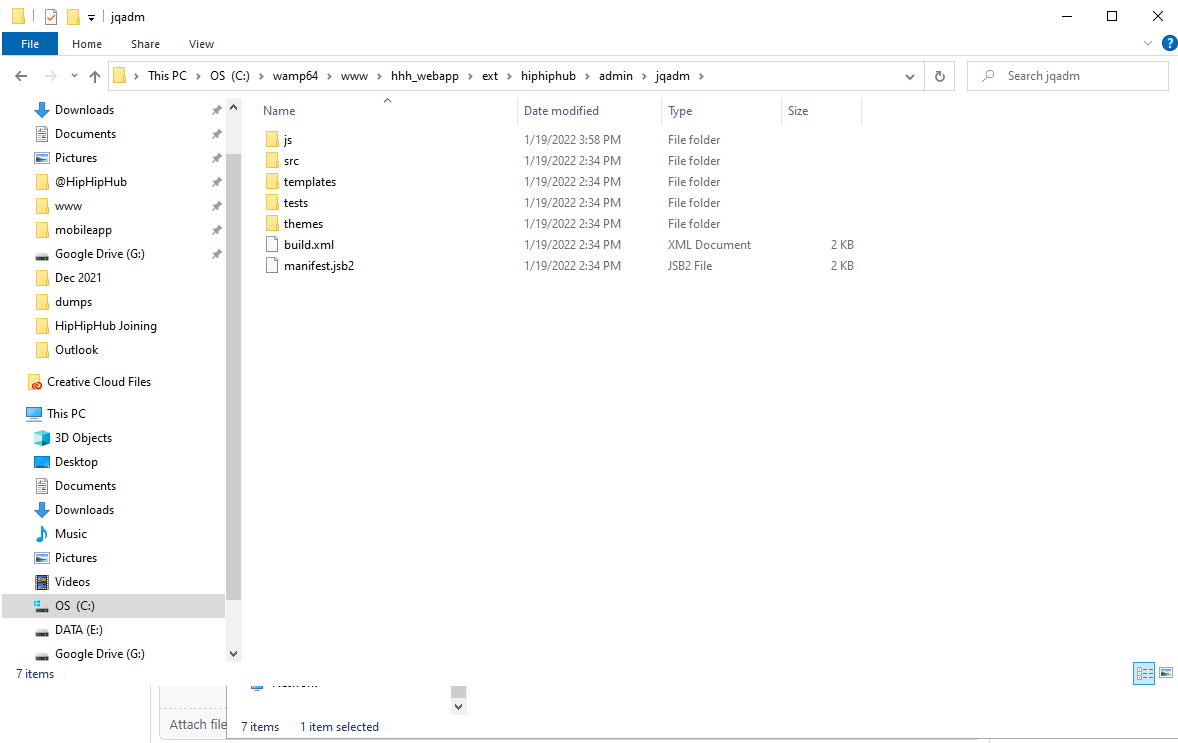Expand the Customize Quick Access Toolbar dropdown
The width and height of the screenshot is (1178, 743).
[91, 16]
